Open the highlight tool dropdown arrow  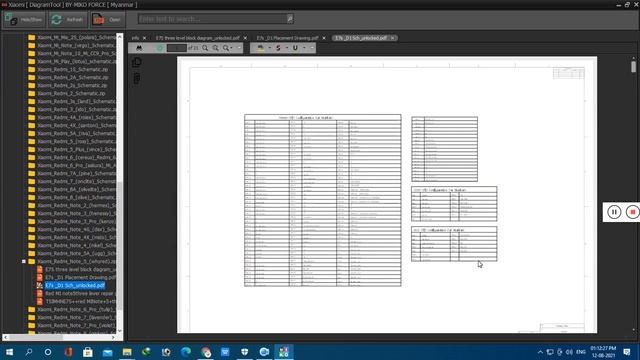pos(269,48)
